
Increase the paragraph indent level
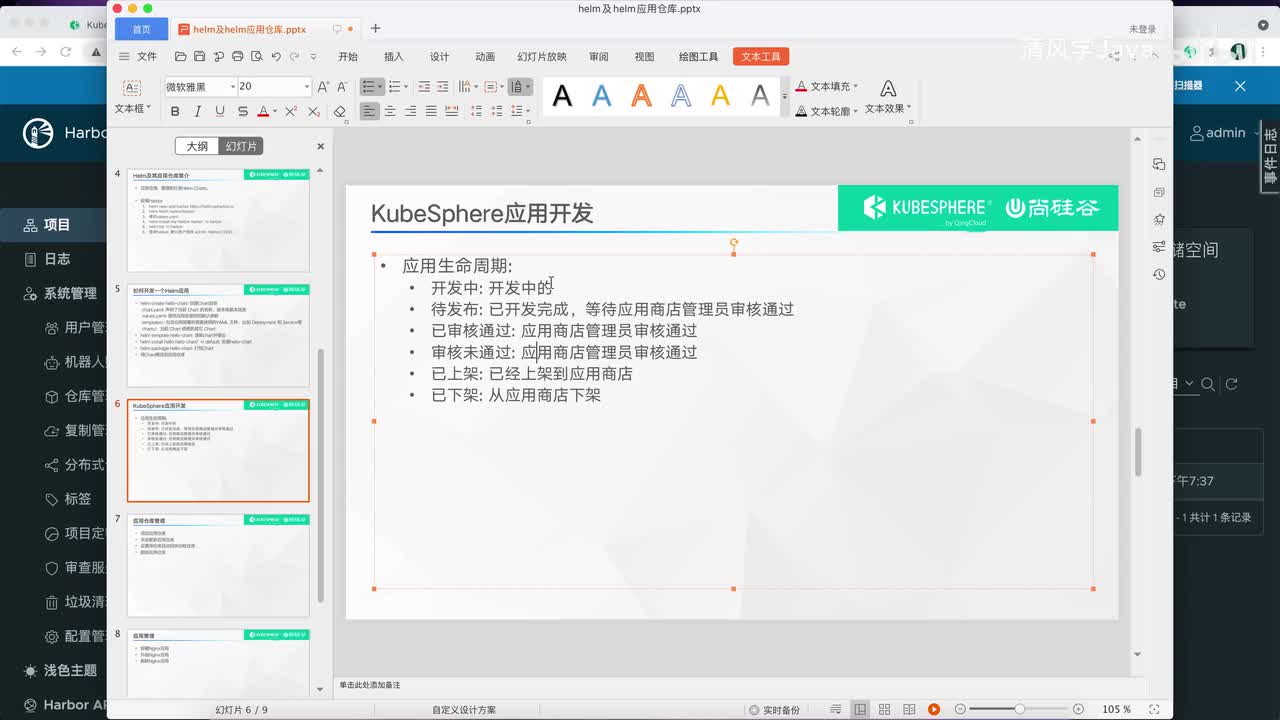pyautogui.click(x=443, y=87)
